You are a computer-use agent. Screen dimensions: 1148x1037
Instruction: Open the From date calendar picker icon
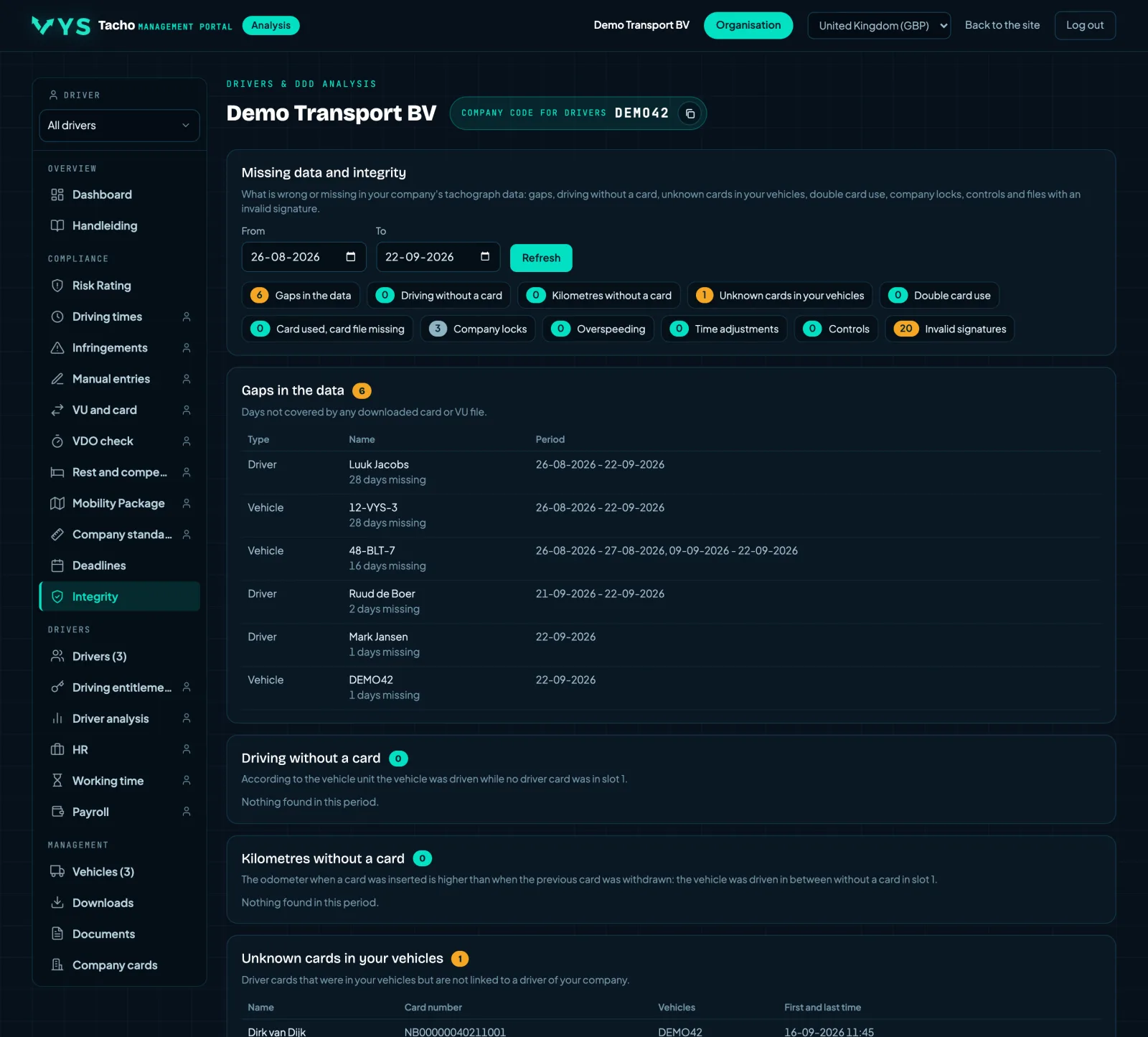(x=351, y=257)
